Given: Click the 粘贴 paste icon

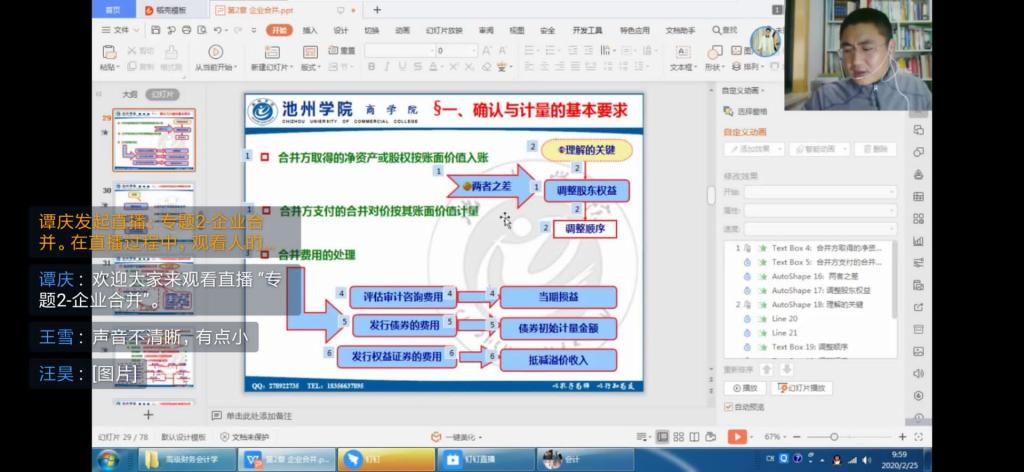Looking at the screenshot, I should (110, 52).
